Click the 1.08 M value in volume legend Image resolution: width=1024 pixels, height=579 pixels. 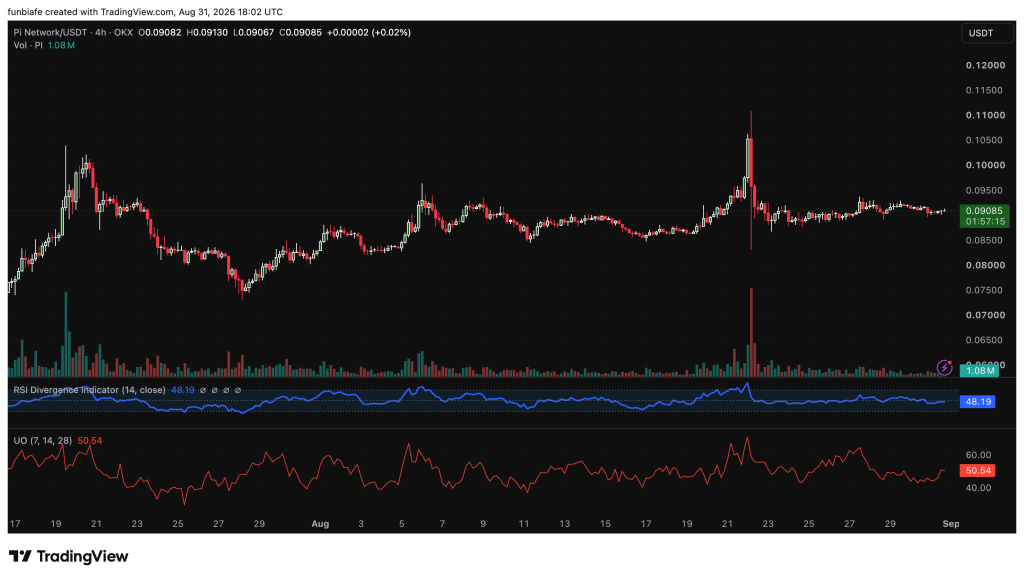click(x=61, y=45)
